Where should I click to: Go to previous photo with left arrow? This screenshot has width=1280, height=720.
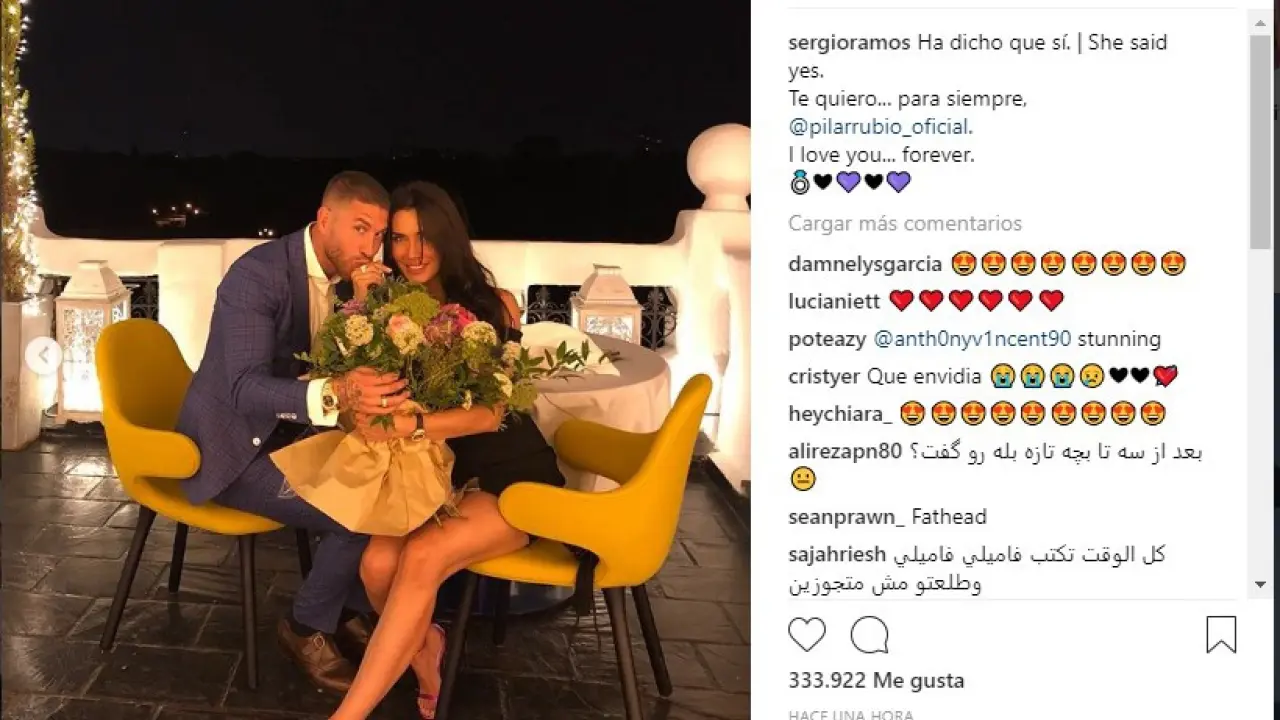click(42, 357)
